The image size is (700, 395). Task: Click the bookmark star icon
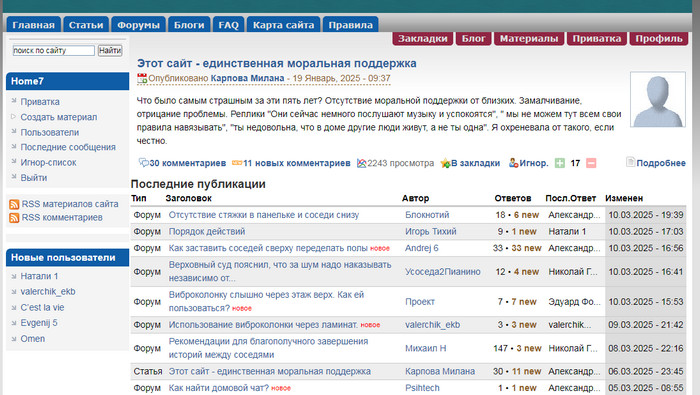[x=445, y=163]
